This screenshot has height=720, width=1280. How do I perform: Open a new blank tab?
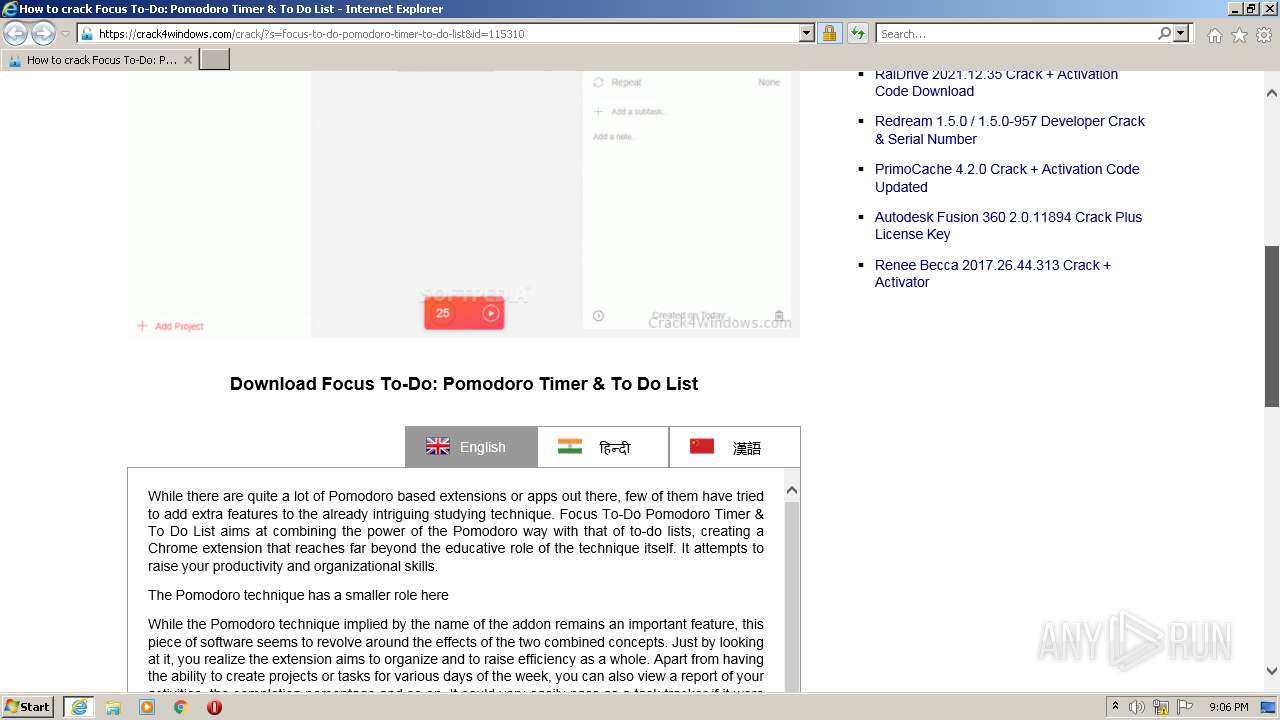215,60
